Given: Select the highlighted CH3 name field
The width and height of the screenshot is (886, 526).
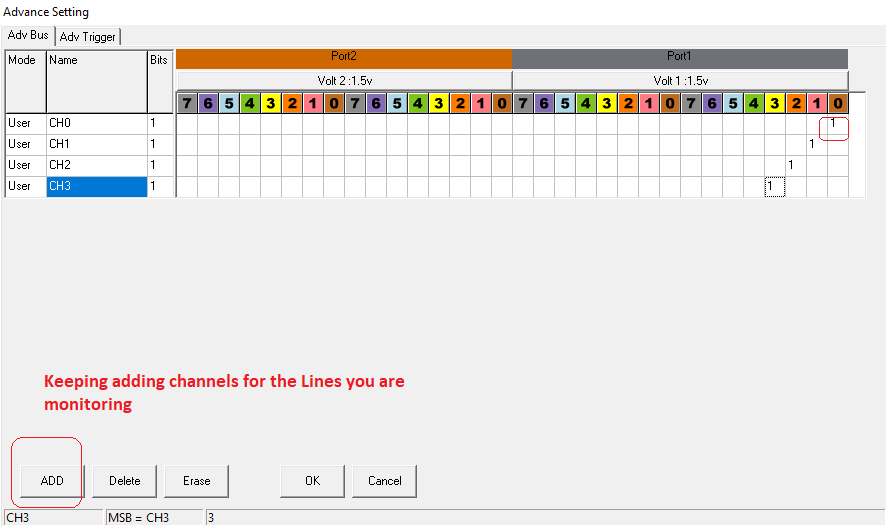Looking at the screenshot, I should (96, 186).
